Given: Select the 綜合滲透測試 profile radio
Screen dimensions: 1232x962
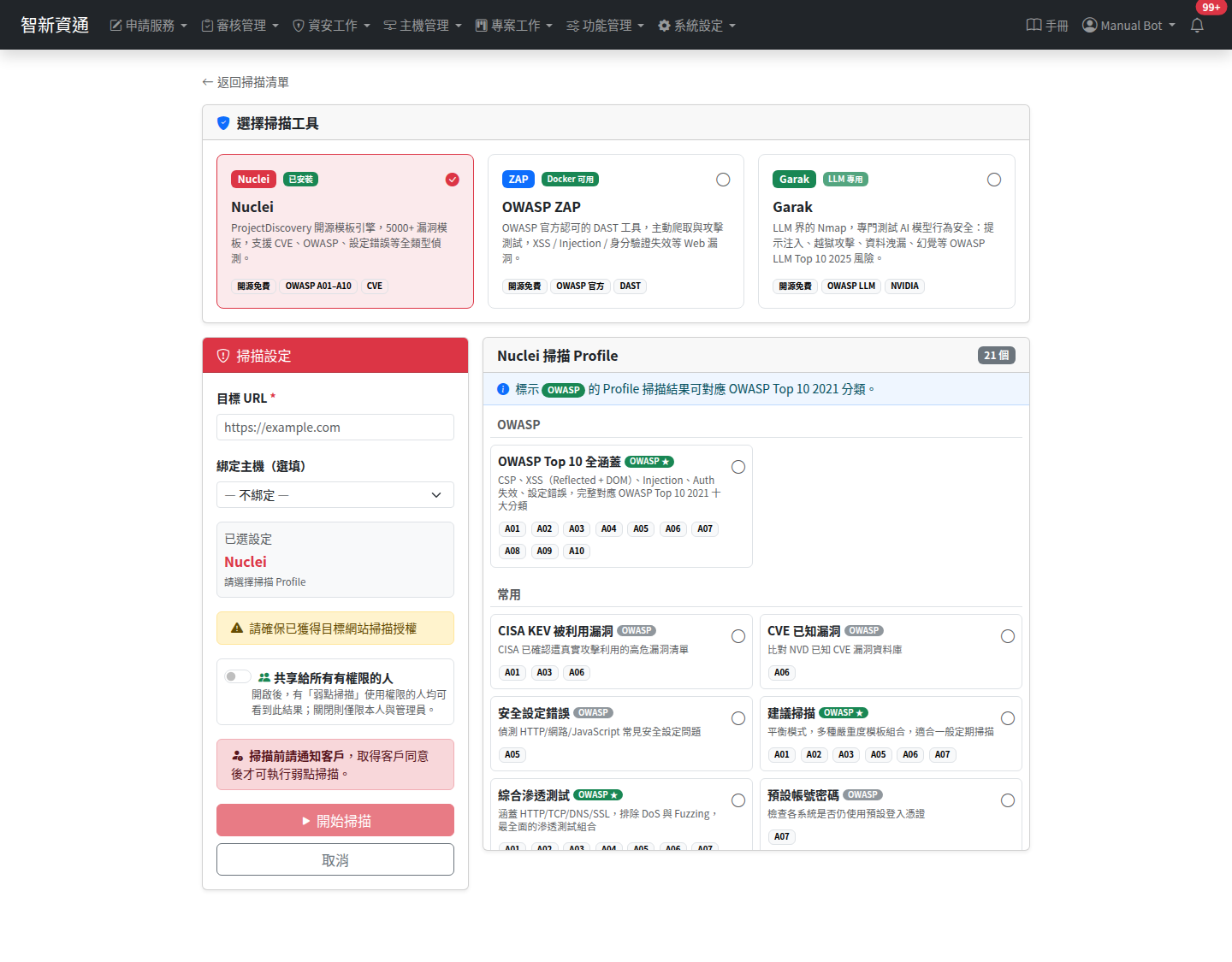Looking at the screenshot, I should [738, 800].
